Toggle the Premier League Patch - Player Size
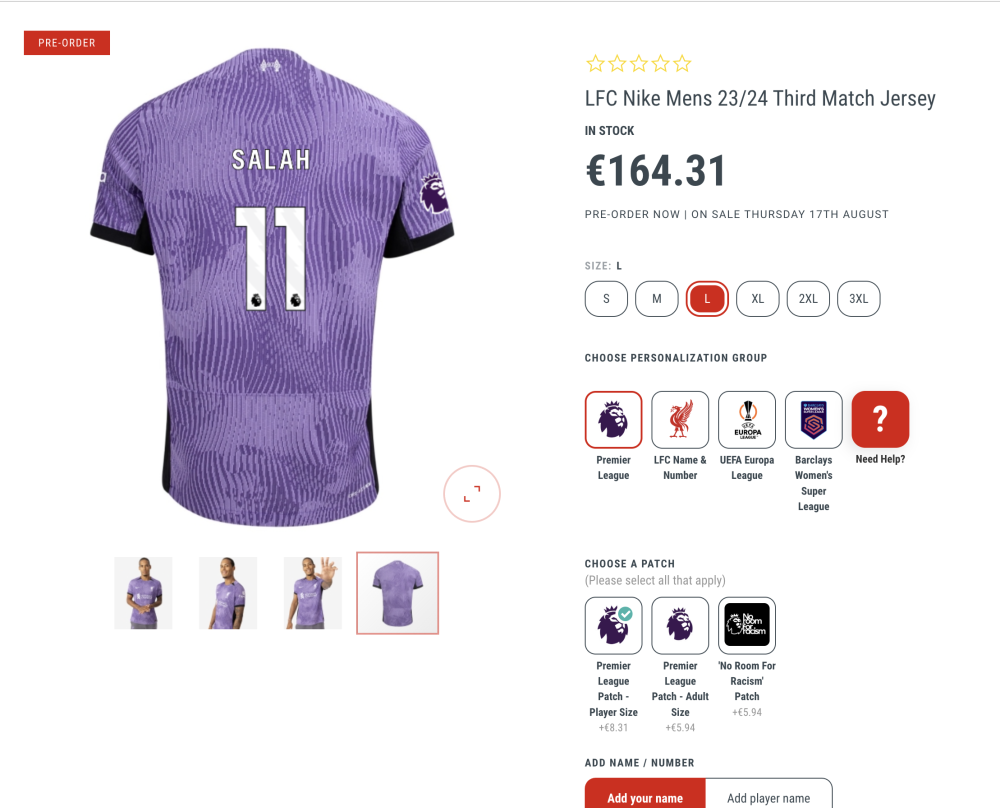Image resolution: width=1000 pixels, height=808 pixels. pos(613,626)
